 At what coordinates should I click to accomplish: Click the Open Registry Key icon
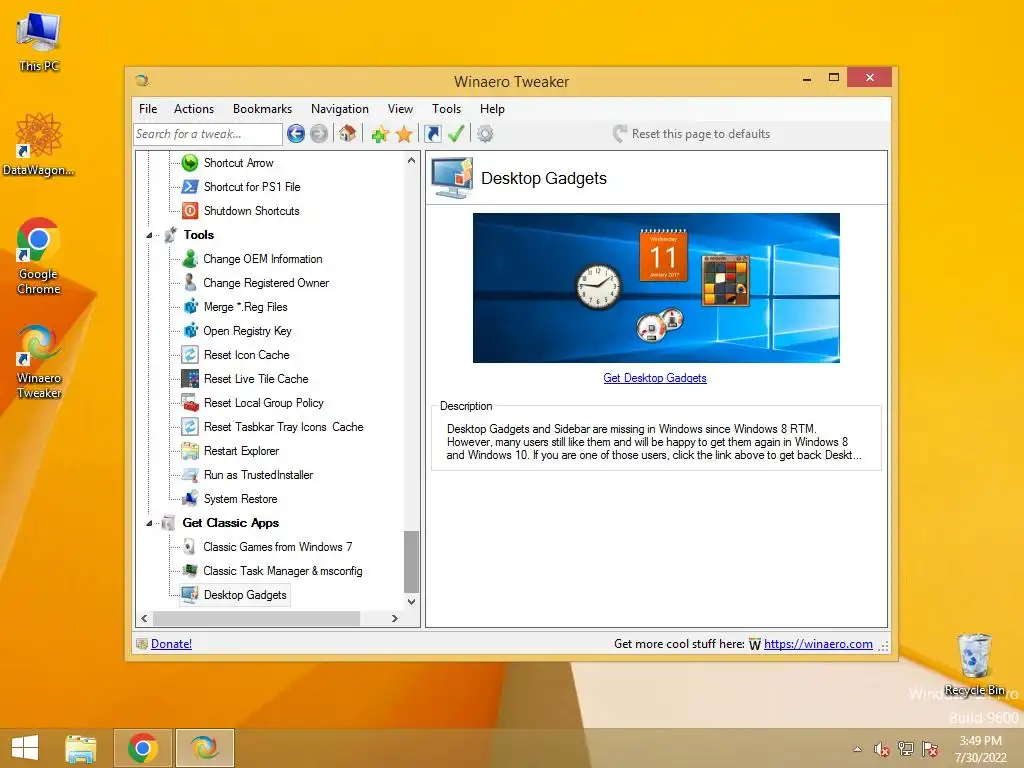click(190, 330)
